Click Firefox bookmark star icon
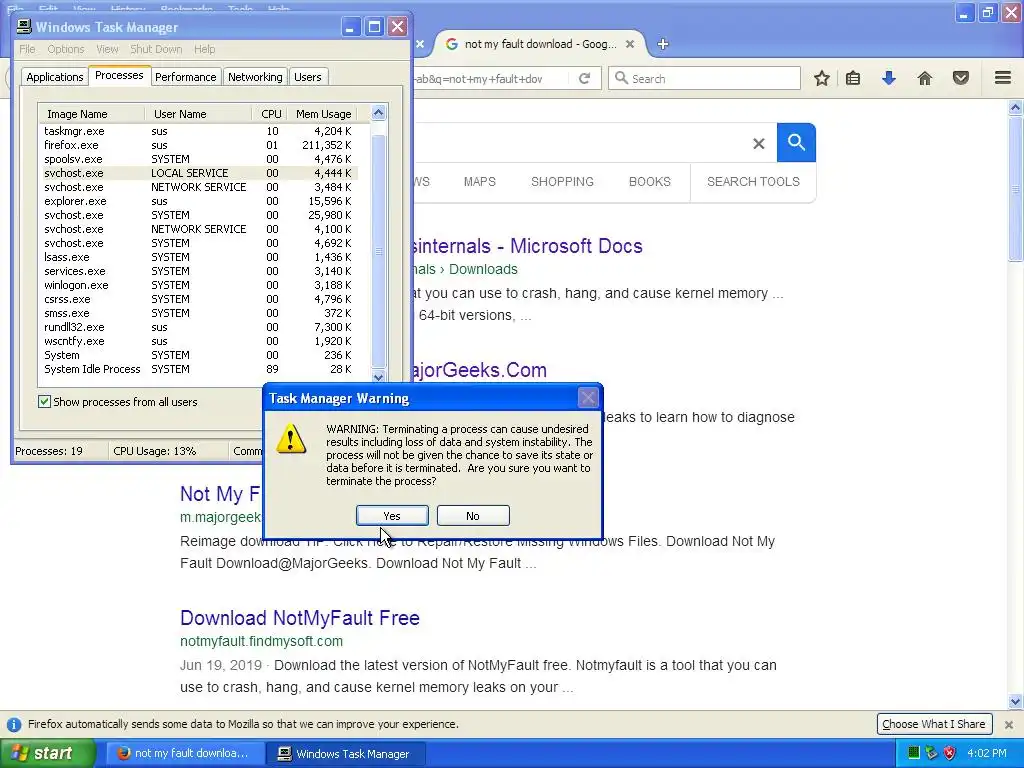Image resolution: width=1024 pixels, height=768 pixels. (822, 78)
